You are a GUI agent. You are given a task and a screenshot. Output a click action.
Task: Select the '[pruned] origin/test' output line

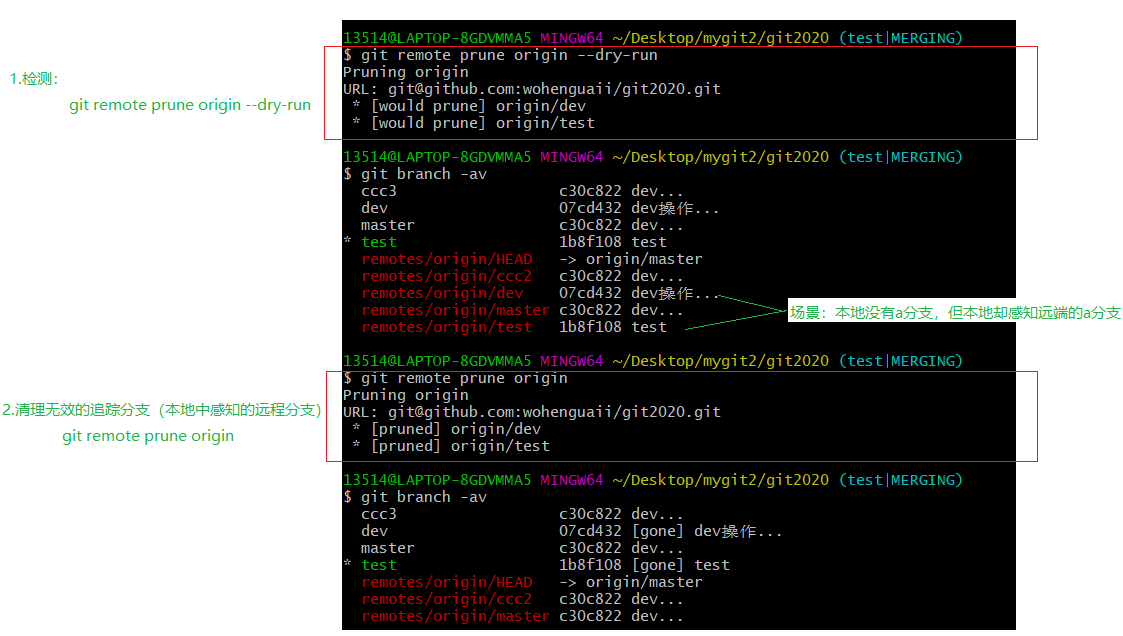coord(450,446)
